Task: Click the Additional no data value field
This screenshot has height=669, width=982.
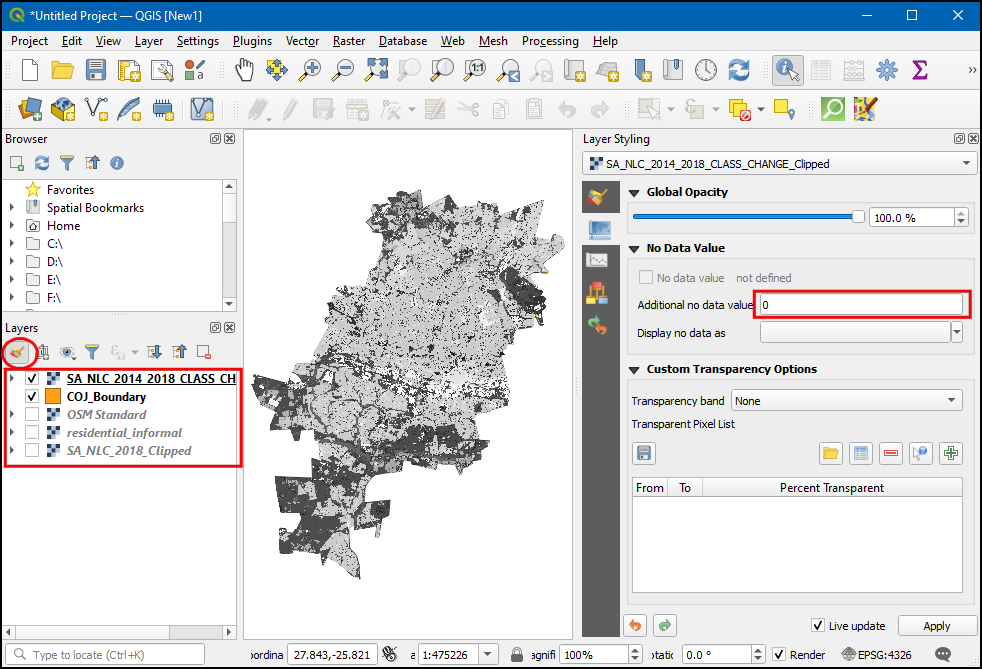Action: click(x=860, y=304)
